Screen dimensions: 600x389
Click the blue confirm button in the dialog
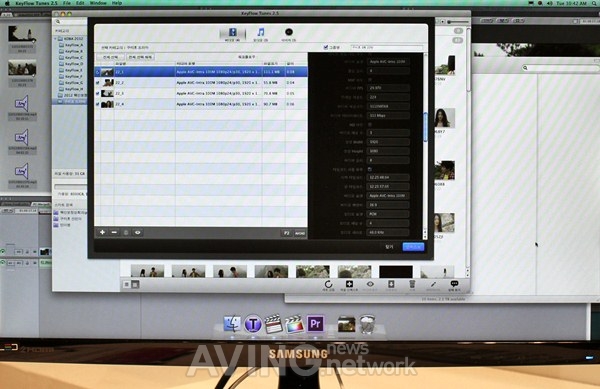click(x=413, y=247)
